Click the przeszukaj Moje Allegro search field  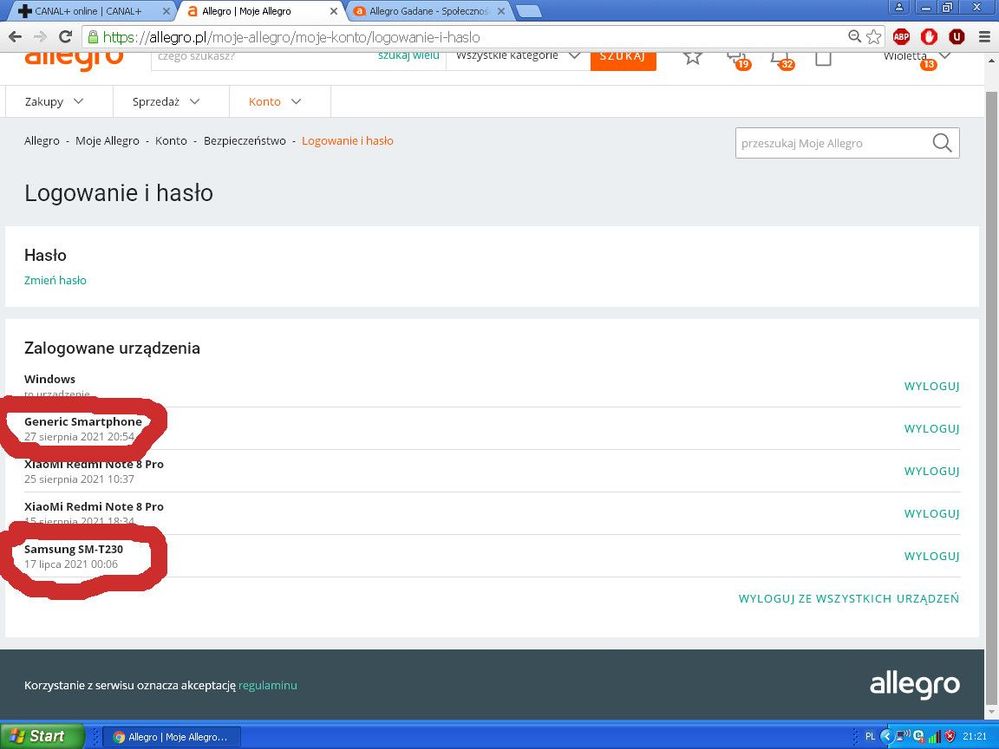pos(830,143)
